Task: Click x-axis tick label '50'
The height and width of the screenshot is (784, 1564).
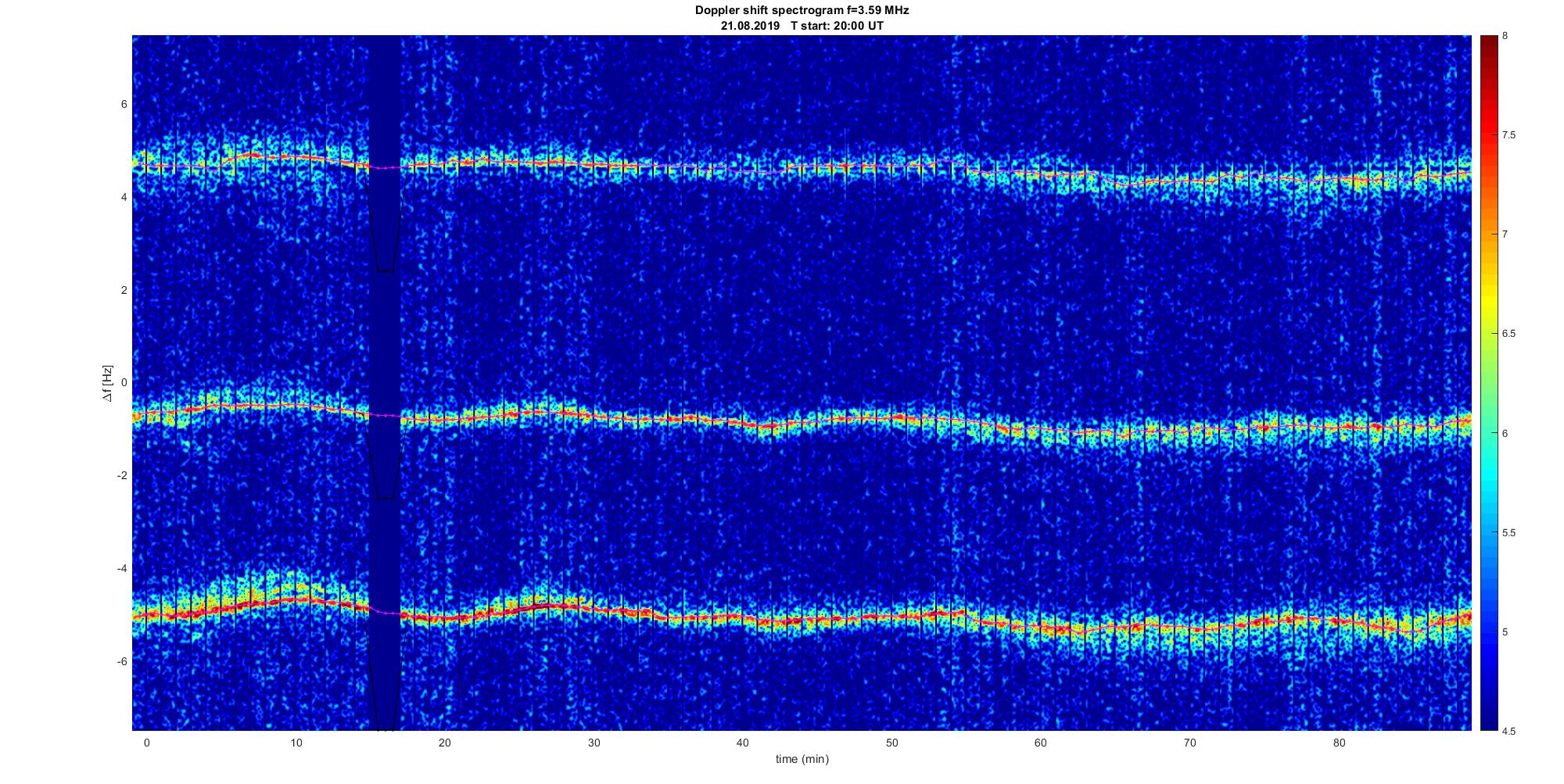Action: click(892, 743)
